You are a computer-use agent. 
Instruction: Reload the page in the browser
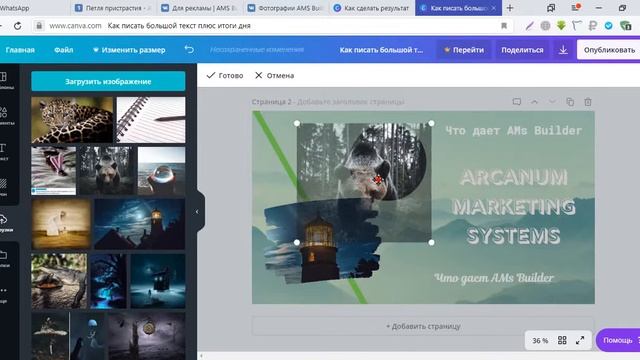18,26
